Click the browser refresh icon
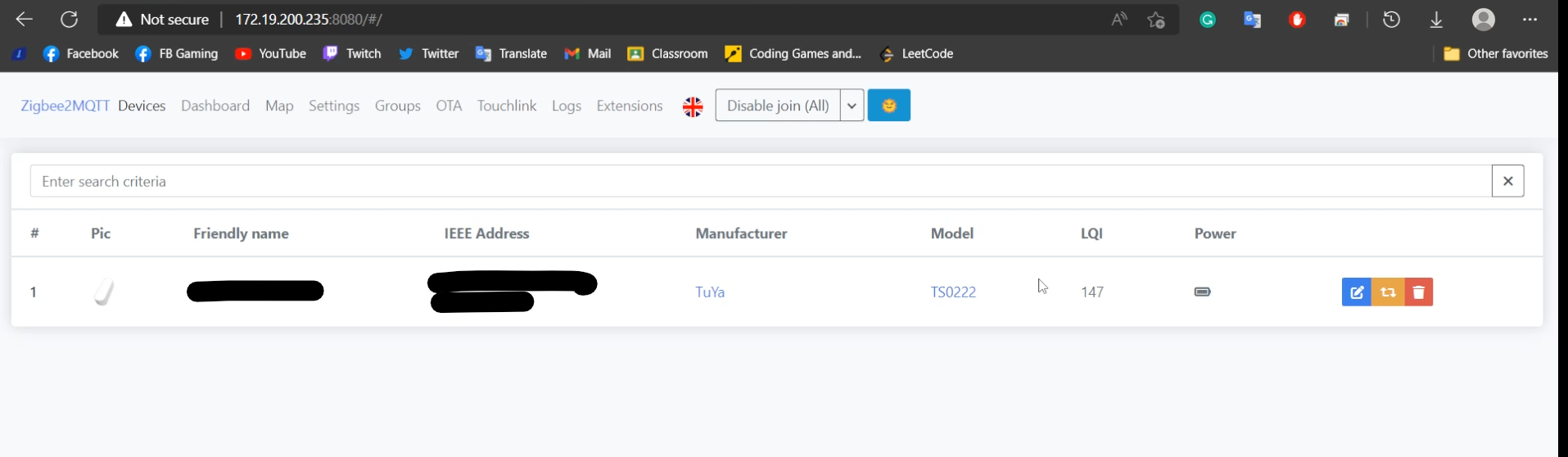 click(x=70, y=20)
